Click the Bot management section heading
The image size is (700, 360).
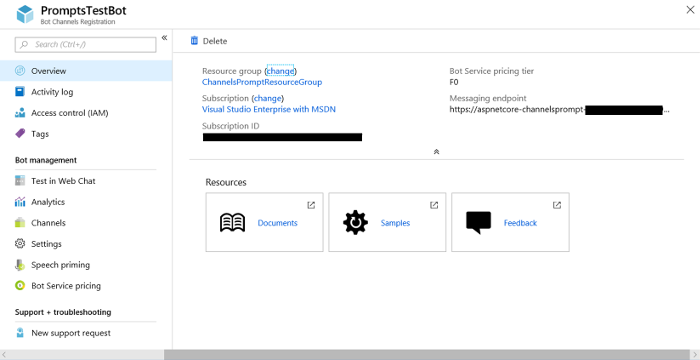pyautogui.click(x=46, y=160)
